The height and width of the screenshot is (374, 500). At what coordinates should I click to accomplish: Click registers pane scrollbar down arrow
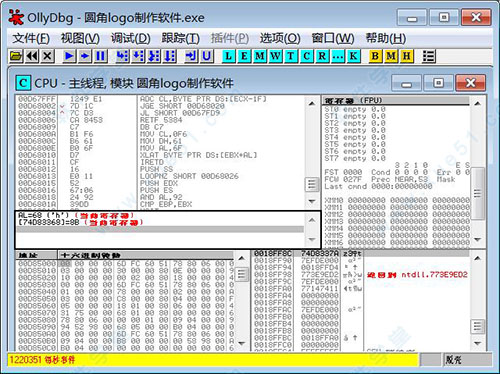pyautogui.click(x=478, y=240)
